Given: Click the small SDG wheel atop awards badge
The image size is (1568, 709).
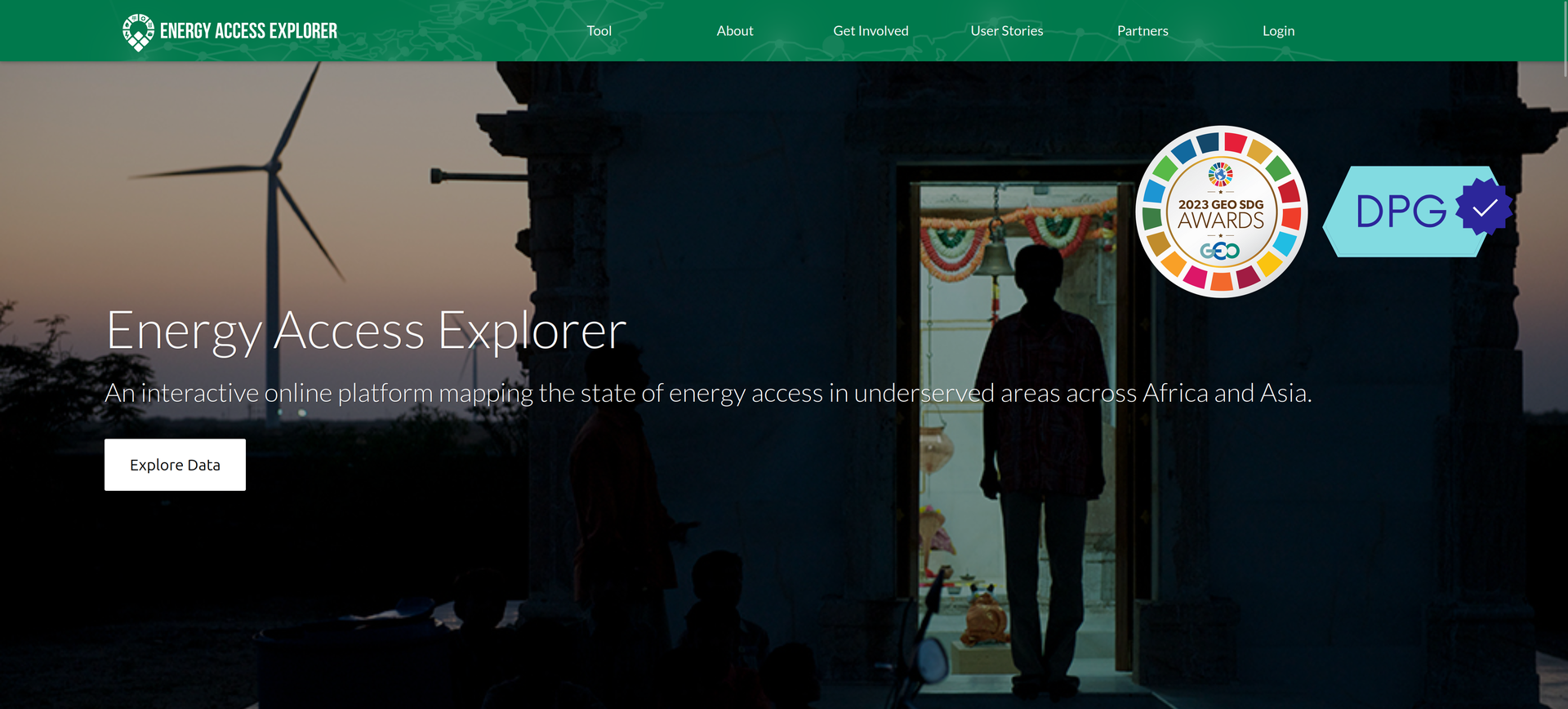Looking at the screenshot, I should pyautogui.click(x=1220, y=174).
